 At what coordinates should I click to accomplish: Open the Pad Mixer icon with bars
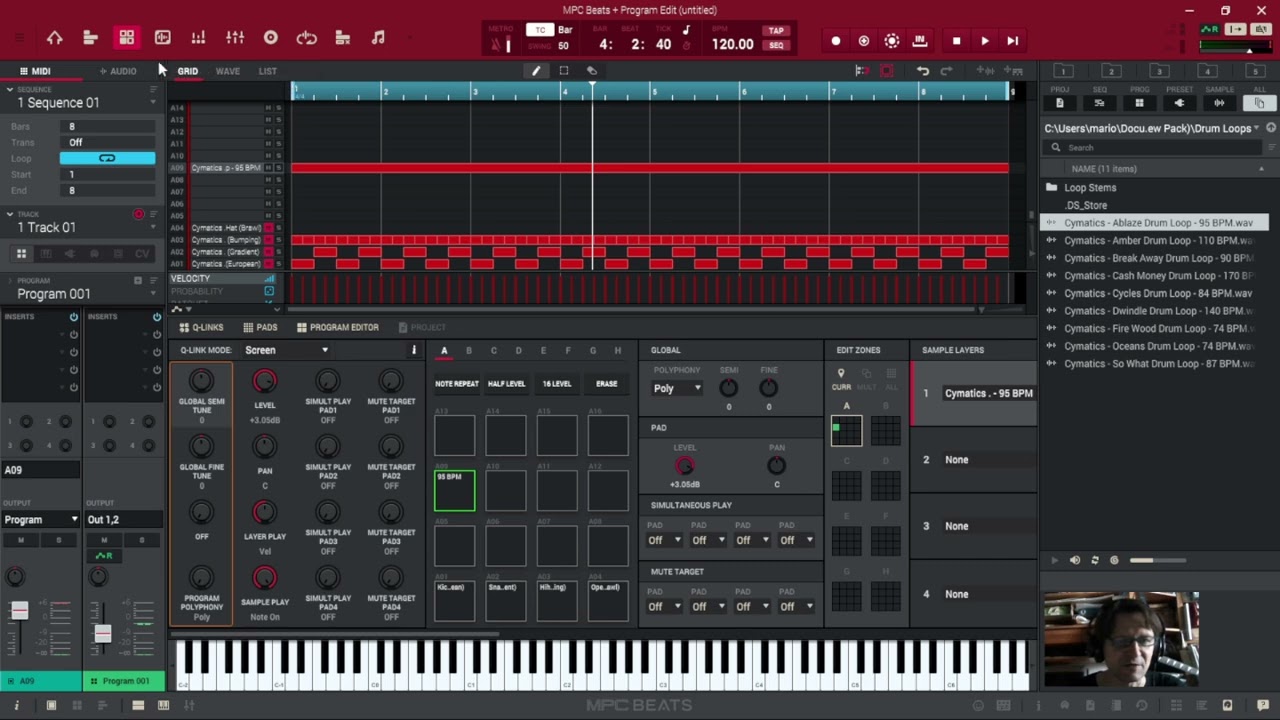coord(198,38)
